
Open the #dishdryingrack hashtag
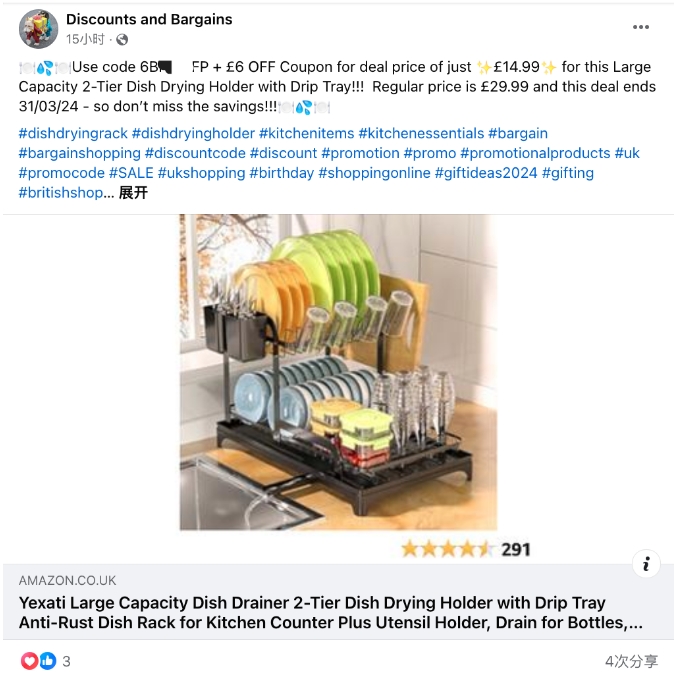pos(73,133)
